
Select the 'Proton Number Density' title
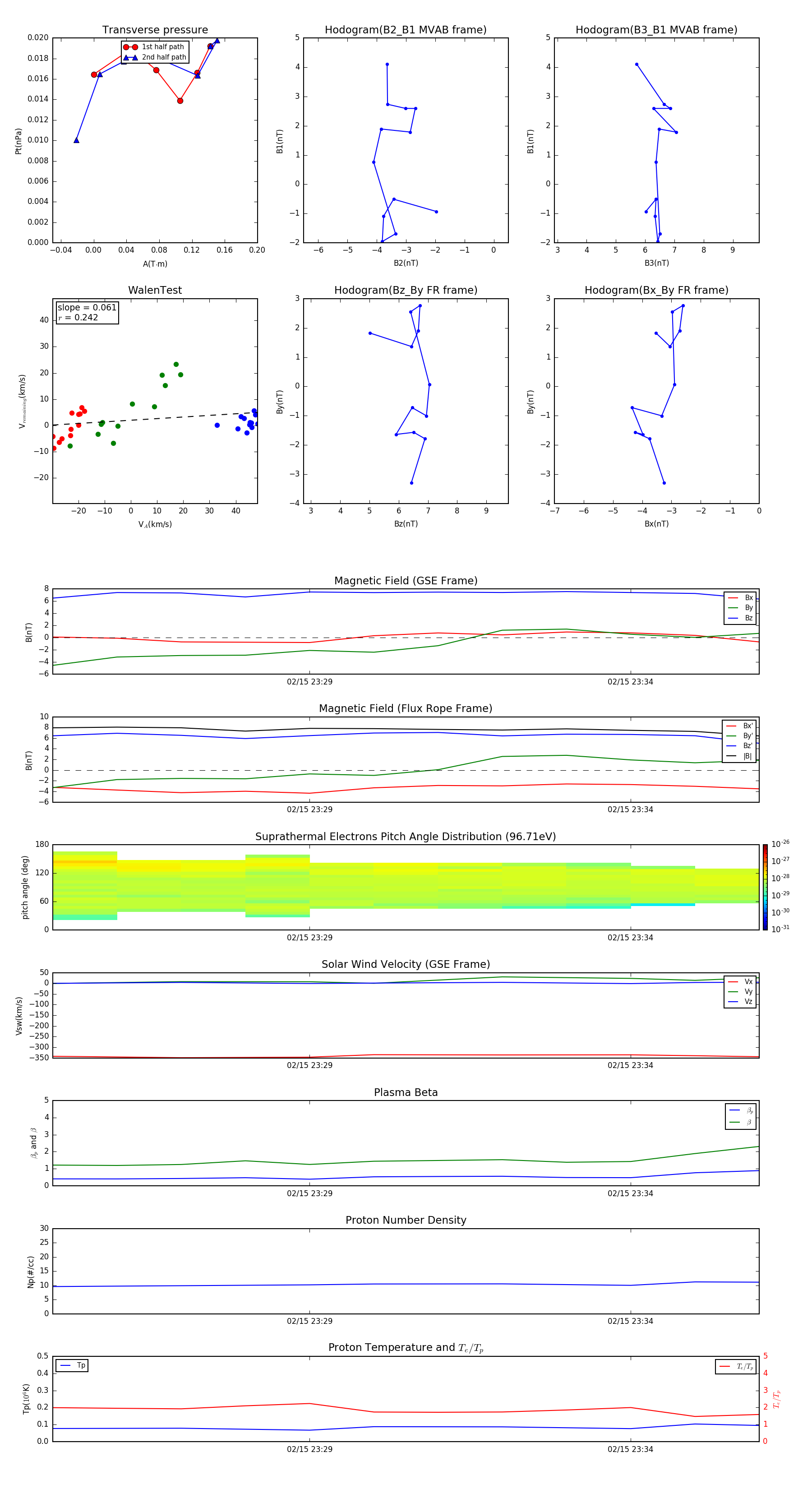click(x=406, y=1220)
